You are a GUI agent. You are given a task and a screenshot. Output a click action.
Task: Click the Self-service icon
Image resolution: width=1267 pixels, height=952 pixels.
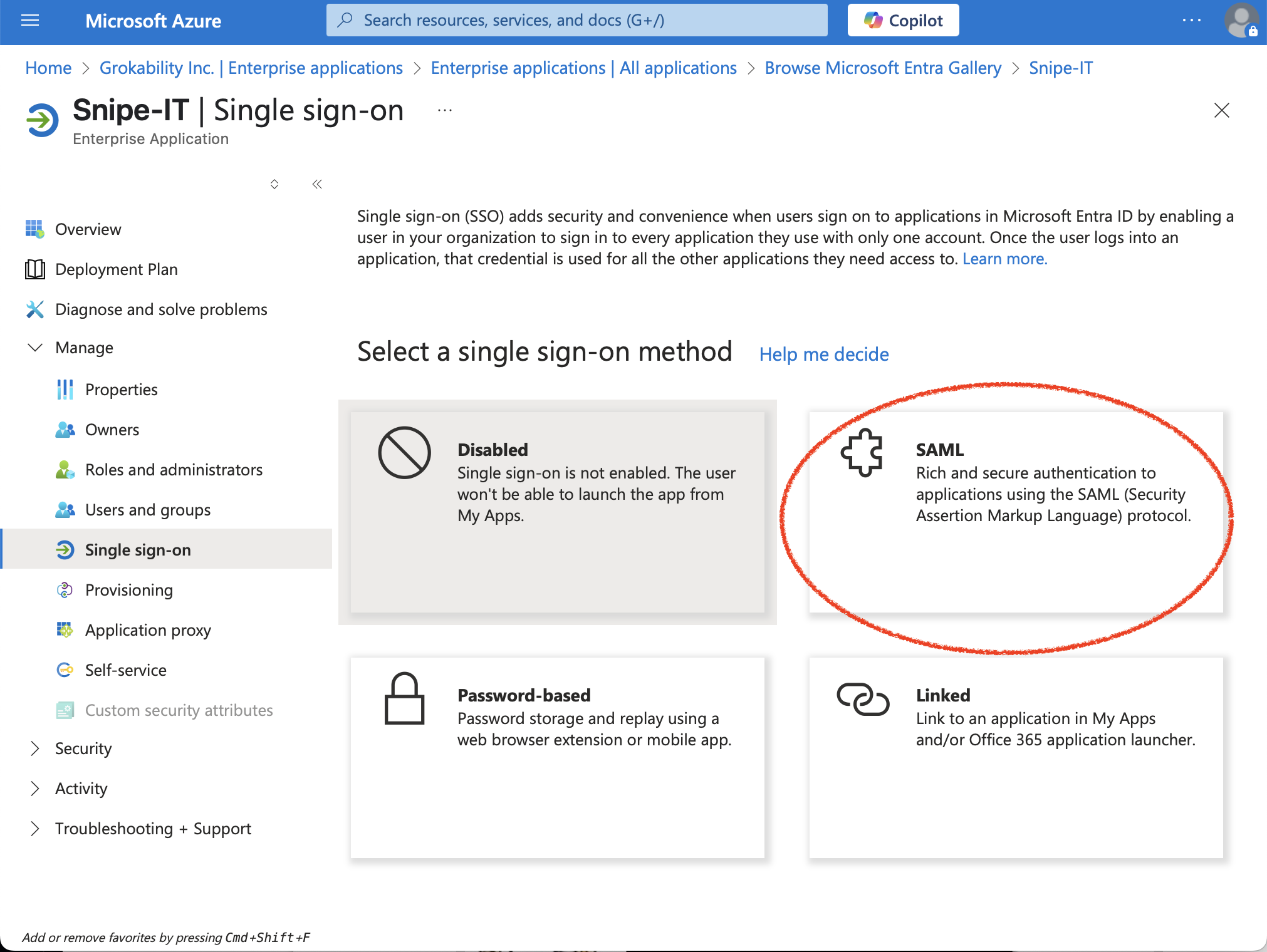tap(65, 670)
